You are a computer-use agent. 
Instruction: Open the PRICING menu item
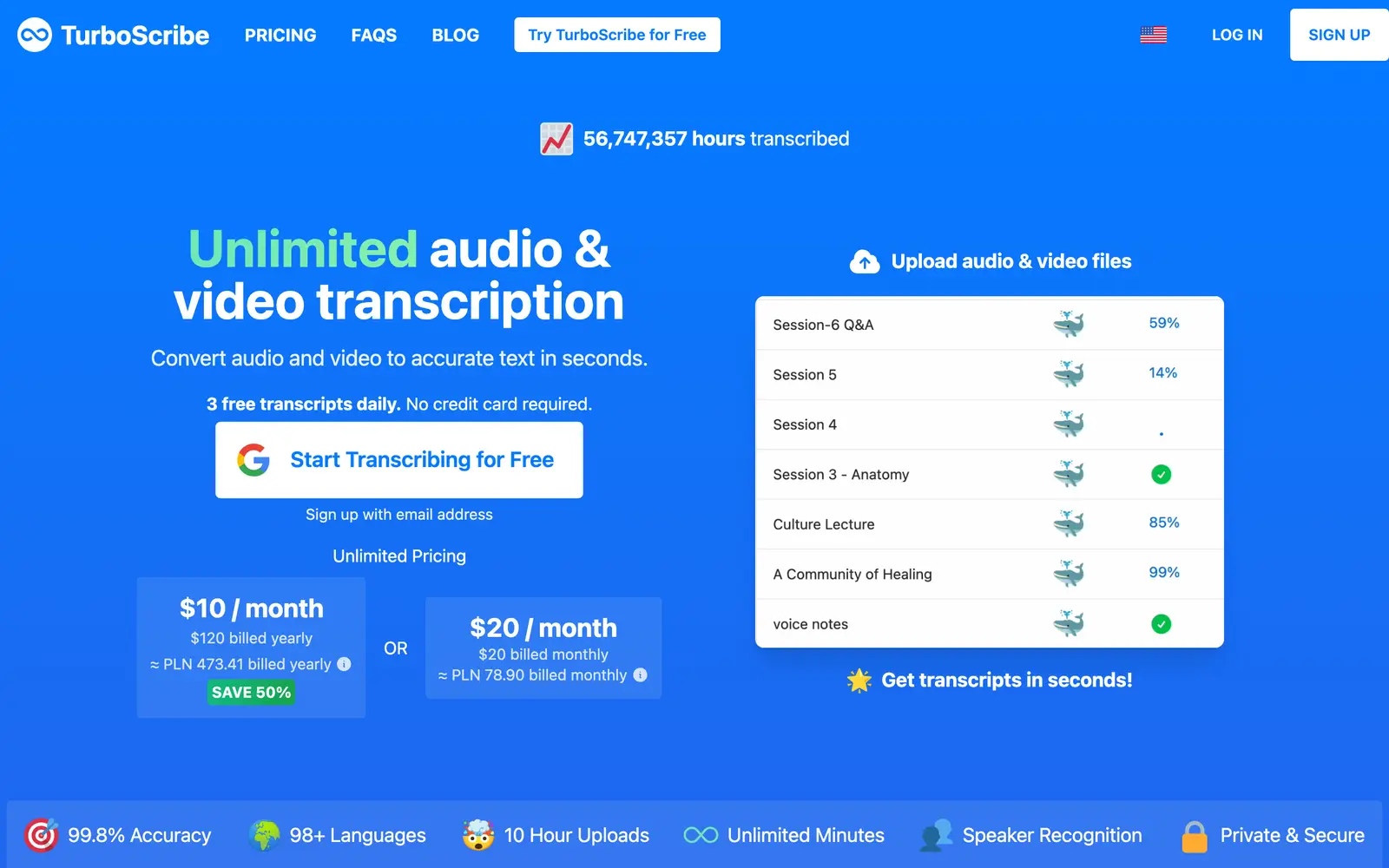(x=280, y=36)
